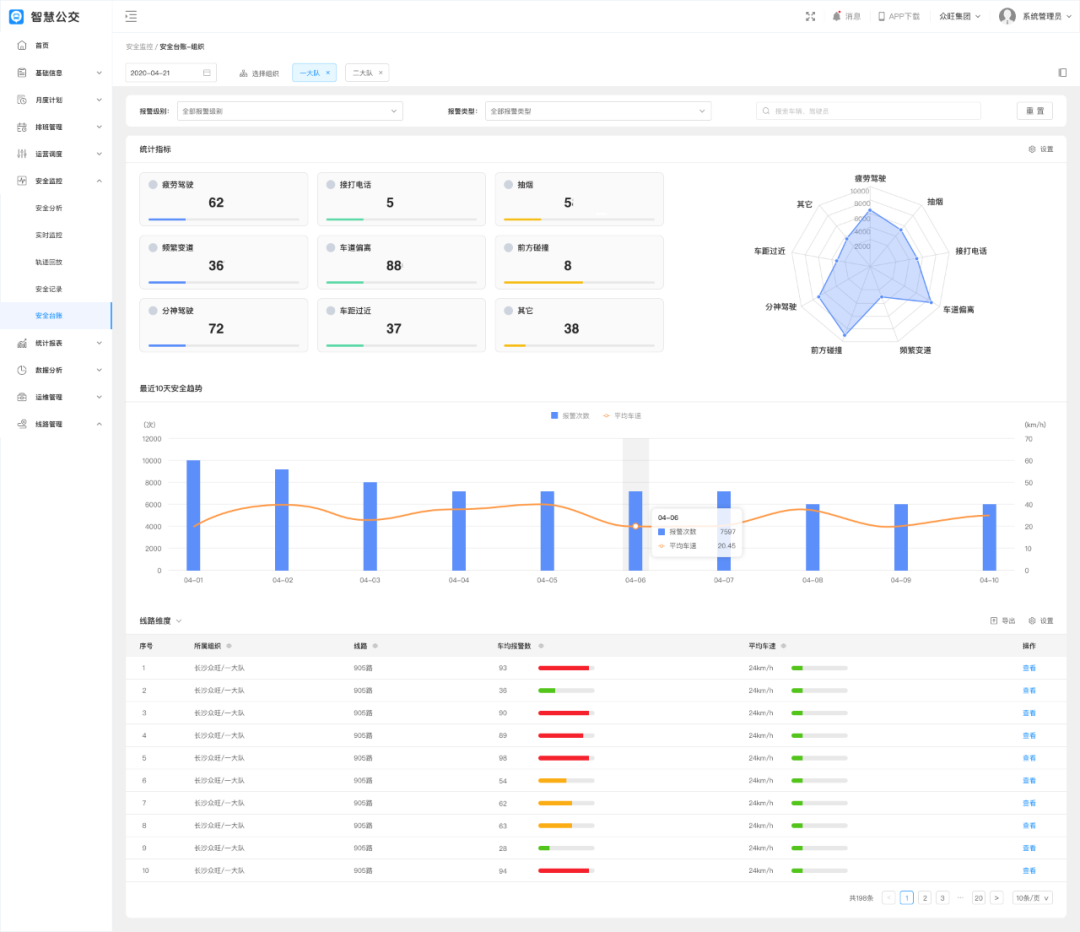Toggle the 报警次数 legend series in the chart
The image size is (1080, 932).
556,415
